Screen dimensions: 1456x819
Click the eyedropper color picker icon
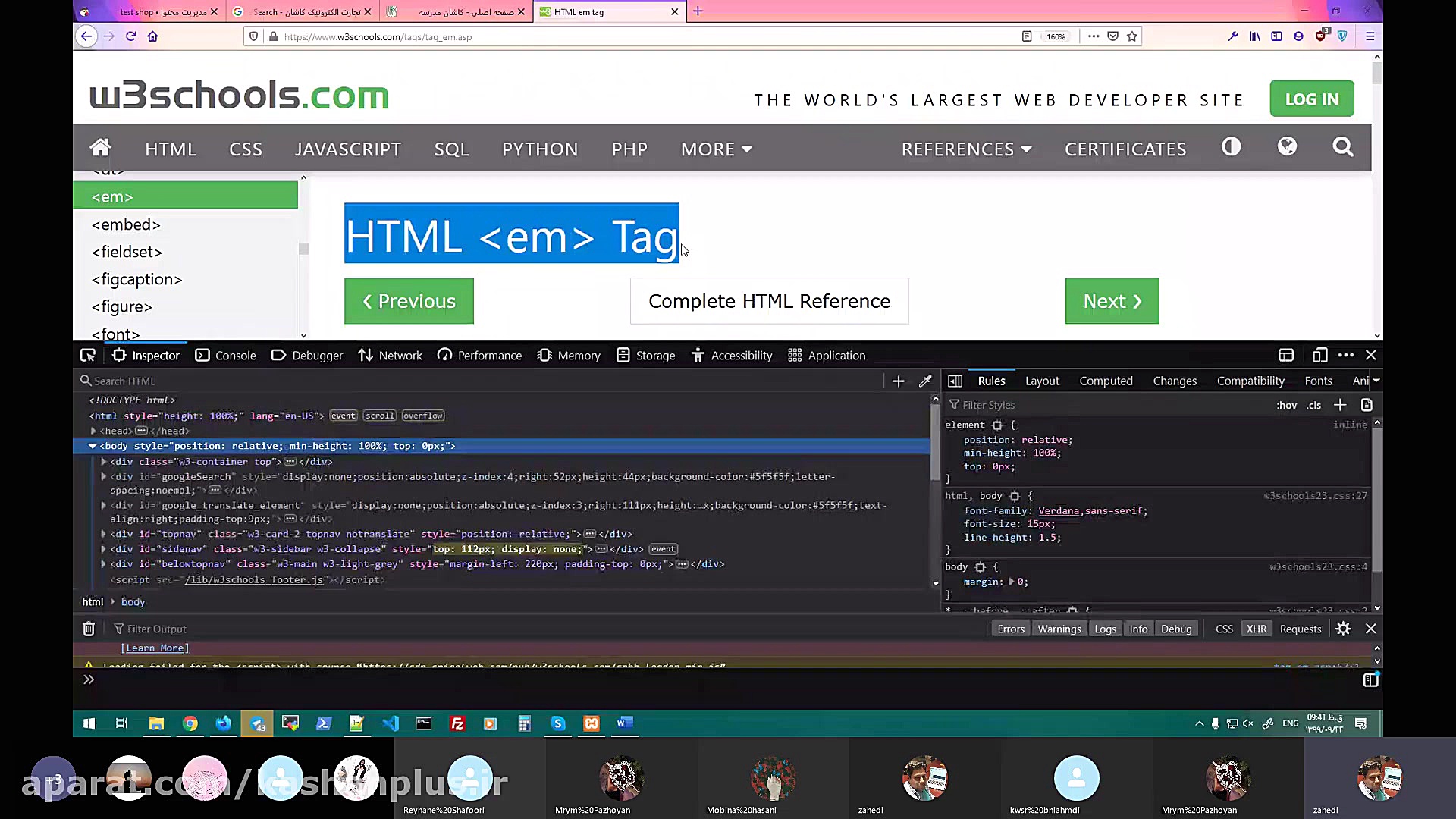pos(925,381)
